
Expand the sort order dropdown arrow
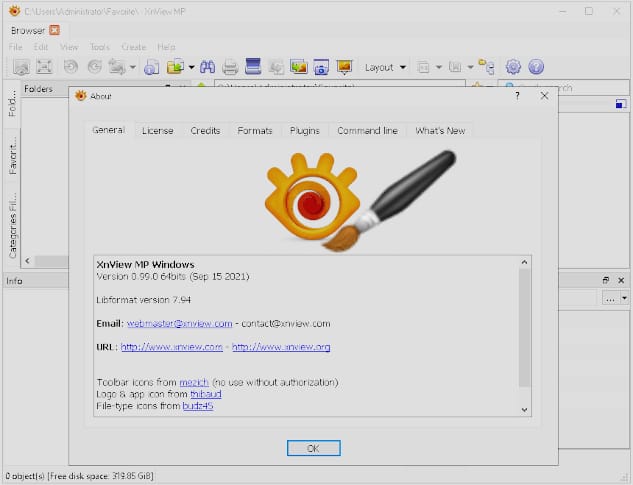(470, 67)
